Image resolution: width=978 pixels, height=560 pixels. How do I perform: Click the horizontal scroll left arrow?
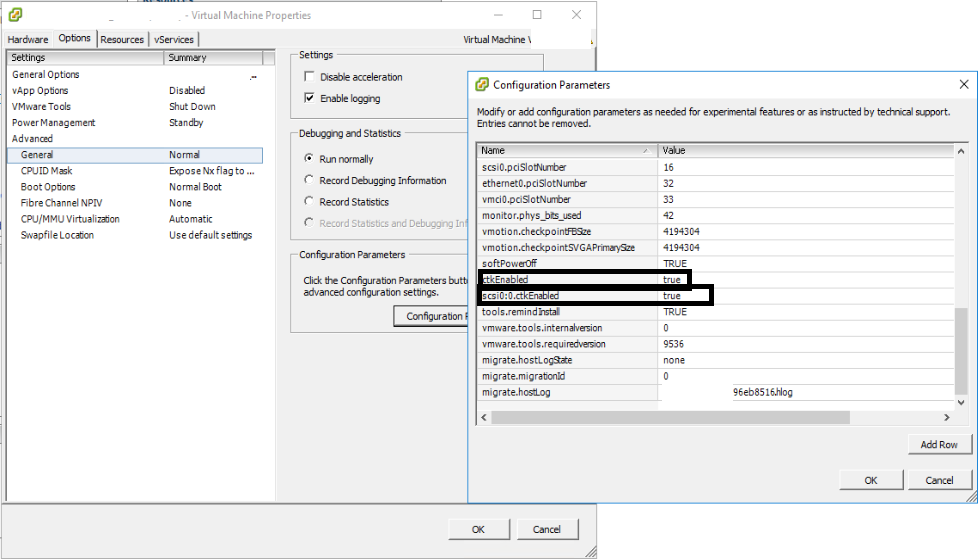coord(484,417)
